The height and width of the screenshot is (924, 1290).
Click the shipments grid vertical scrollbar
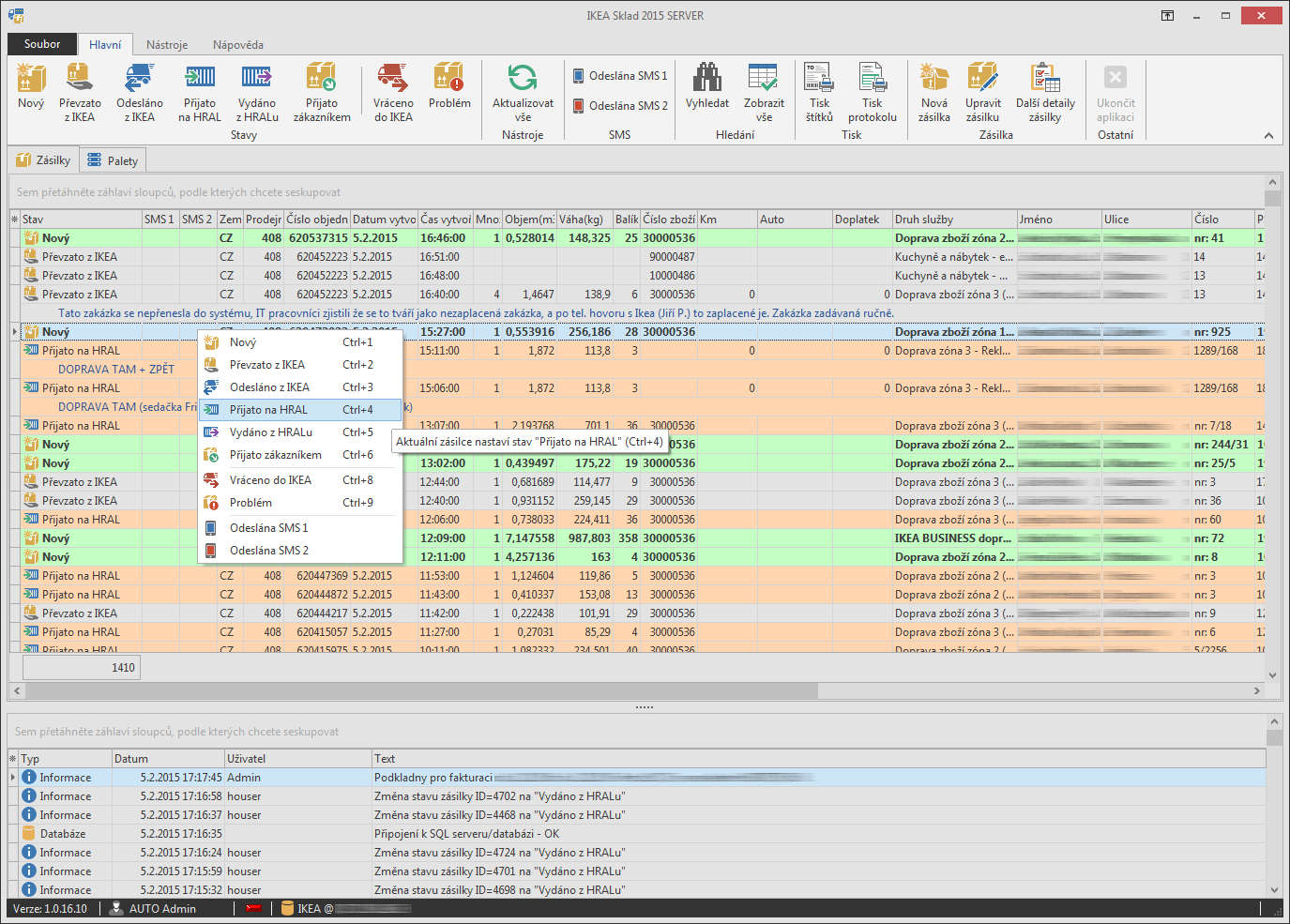pyautogui.click(x=1272, y=429)
